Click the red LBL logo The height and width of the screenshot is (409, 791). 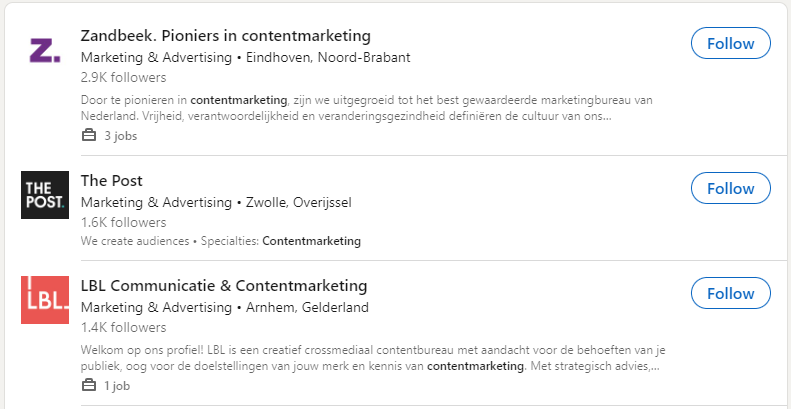click(45, 300)
